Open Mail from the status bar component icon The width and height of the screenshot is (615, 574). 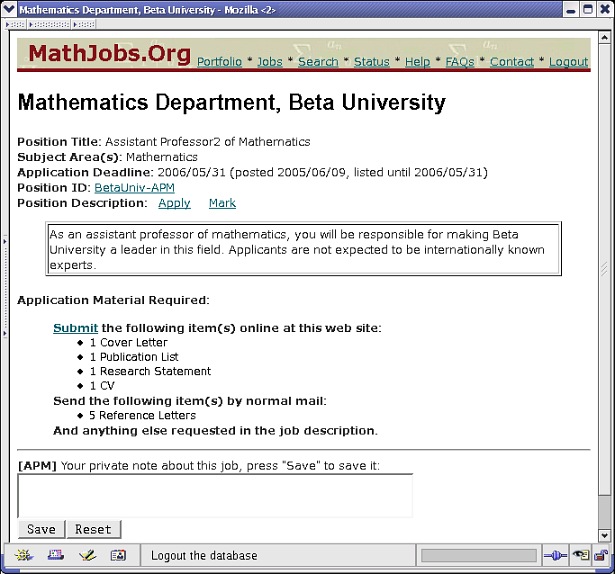[x=56, y=555]
